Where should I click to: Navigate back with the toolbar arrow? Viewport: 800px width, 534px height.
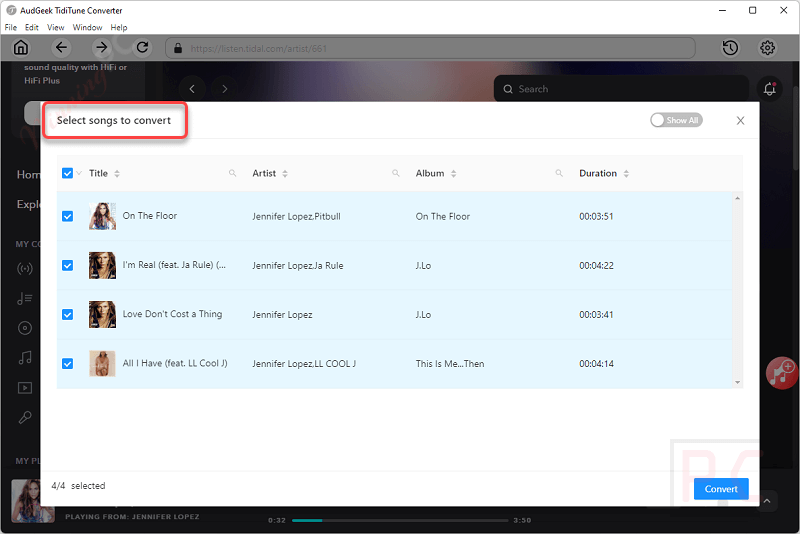tap(61, 48)
